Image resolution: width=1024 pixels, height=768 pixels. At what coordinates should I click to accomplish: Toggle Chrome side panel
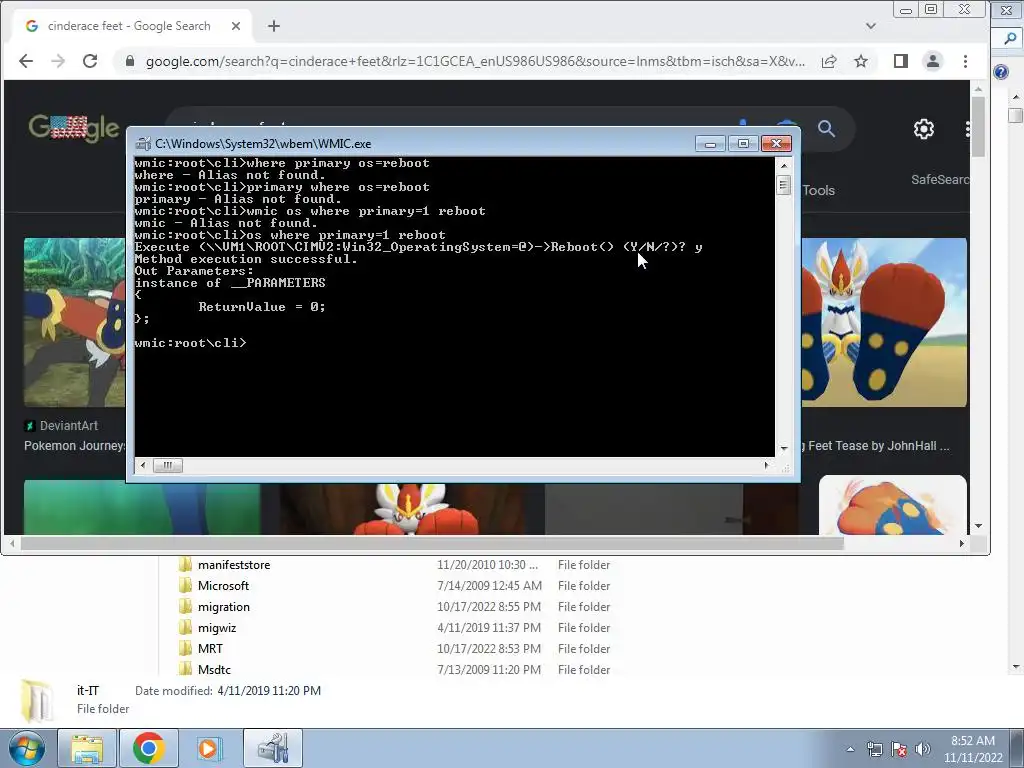tap(901, 61)
